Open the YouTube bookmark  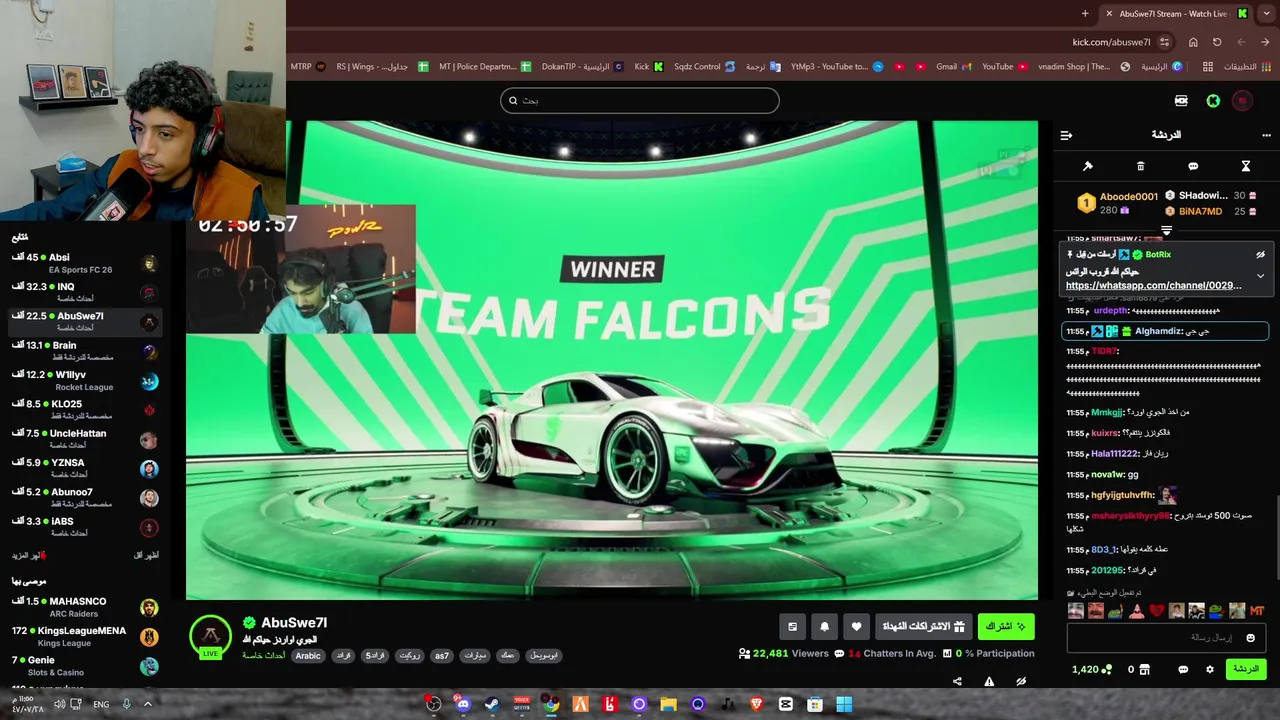coord(1005,67)
